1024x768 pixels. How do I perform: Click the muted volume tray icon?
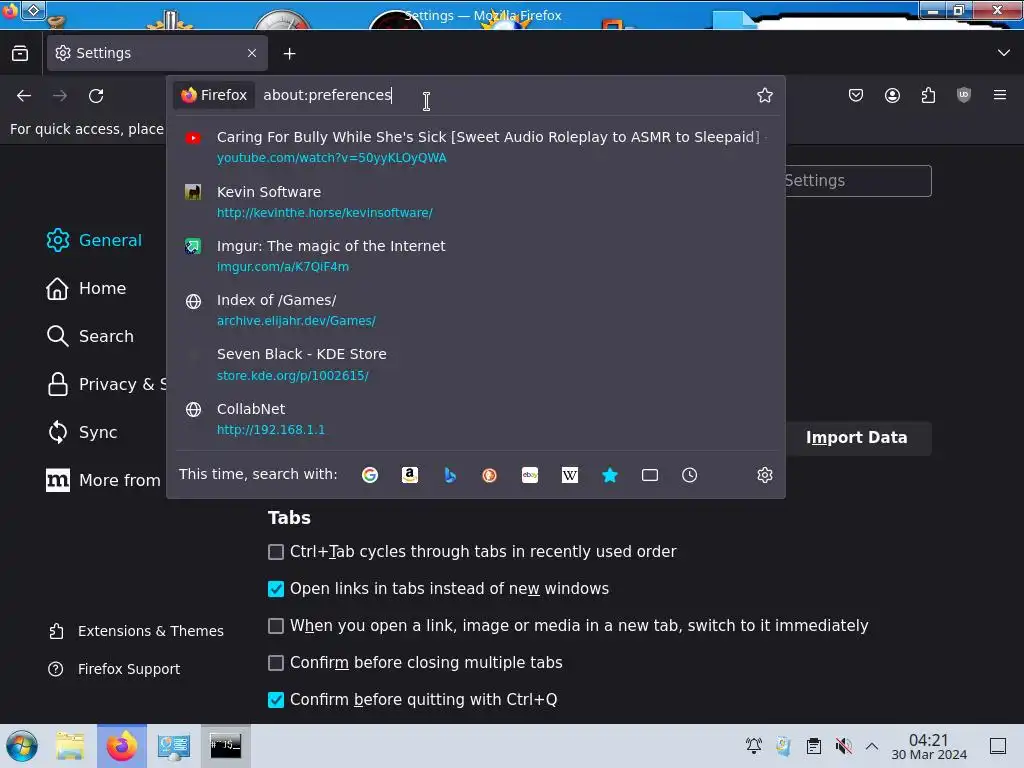coord(843,746)
